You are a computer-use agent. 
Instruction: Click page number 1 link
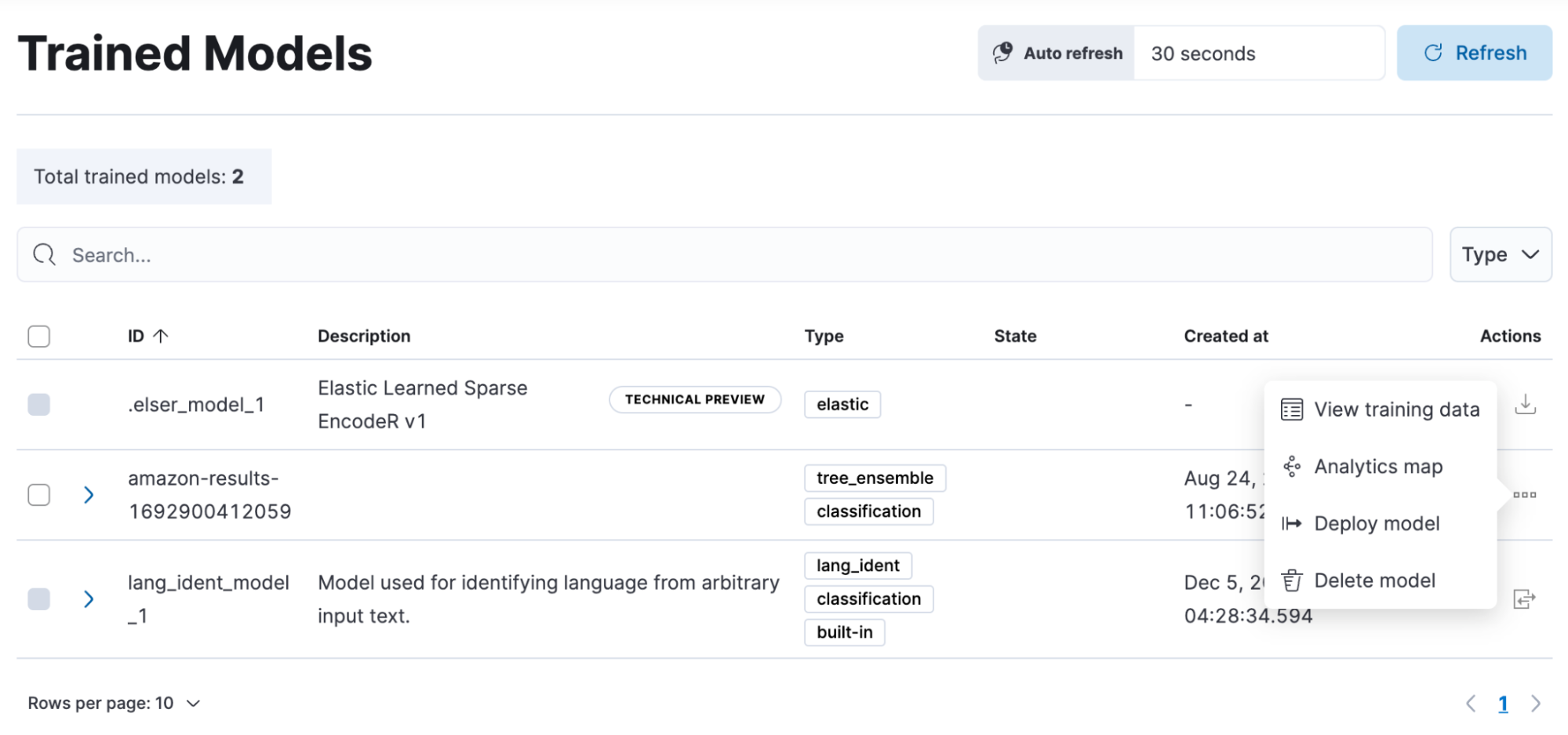1503,704
